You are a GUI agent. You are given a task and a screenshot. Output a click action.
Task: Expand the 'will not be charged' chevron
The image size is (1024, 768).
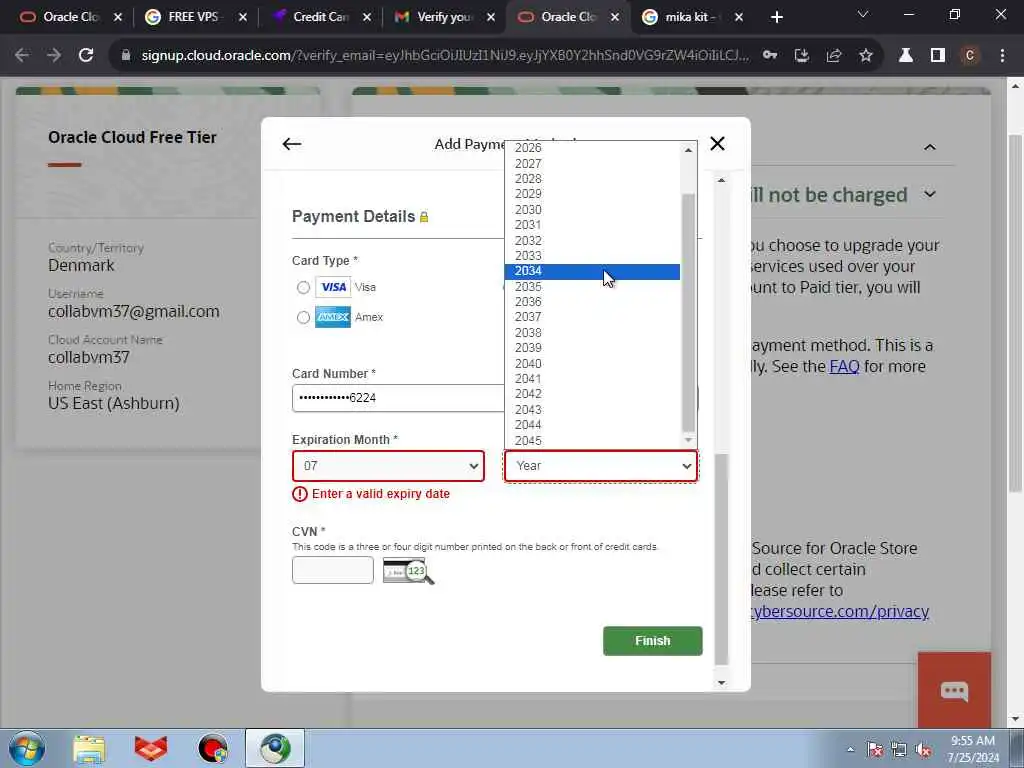tap(930, 194)
